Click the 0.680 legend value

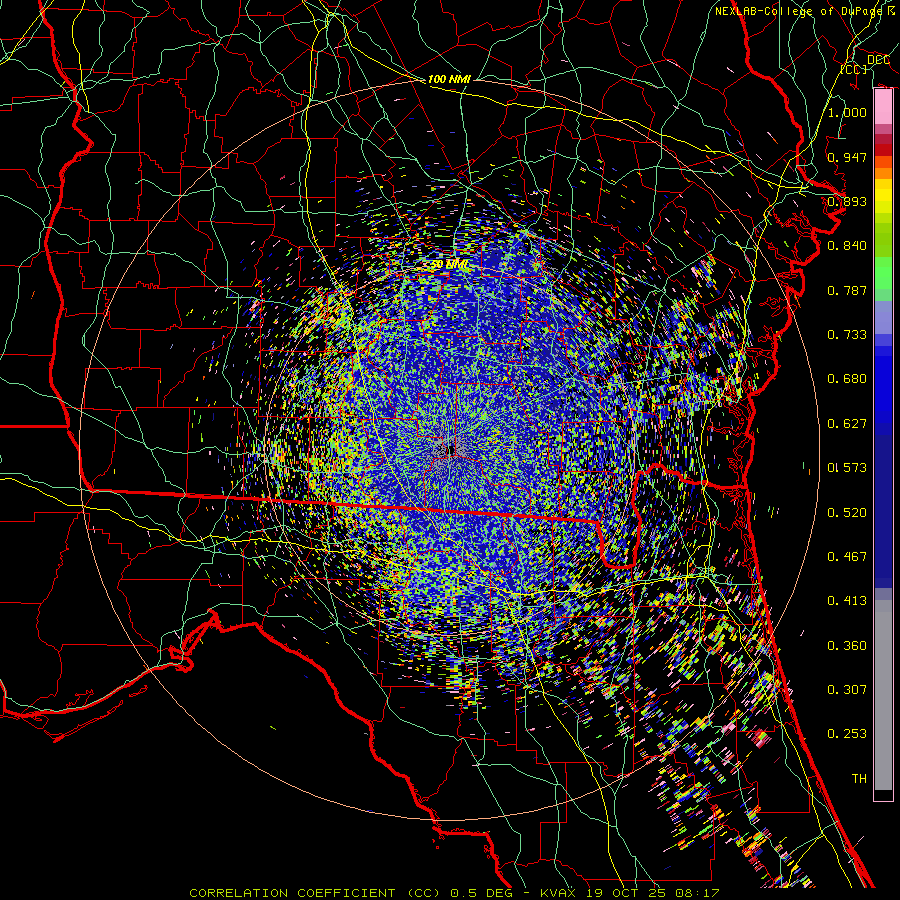point(847,379)
